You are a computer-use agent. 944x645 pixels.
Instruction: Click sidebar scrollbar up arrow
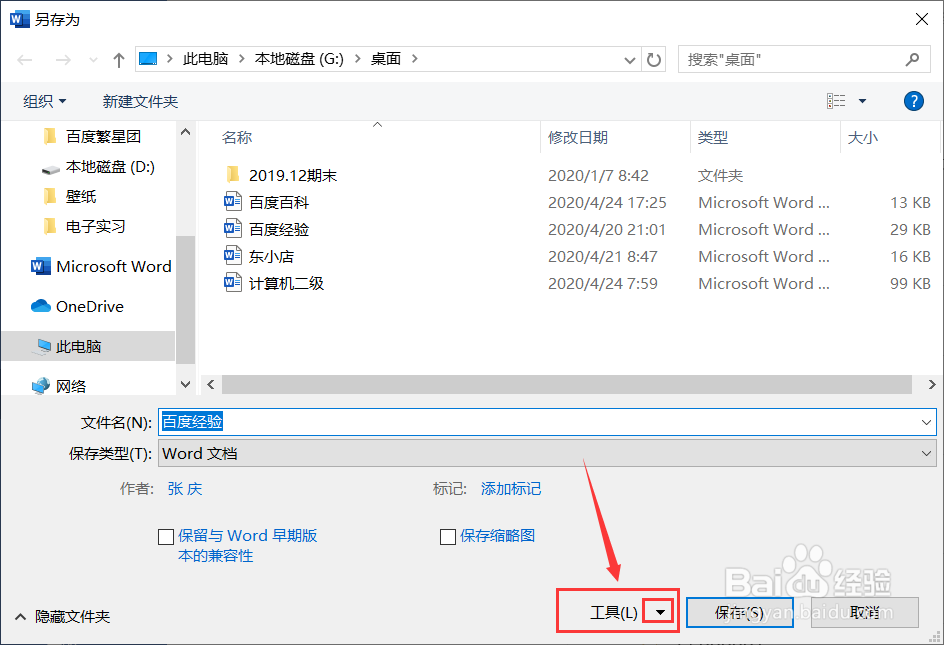coord(185,132)
